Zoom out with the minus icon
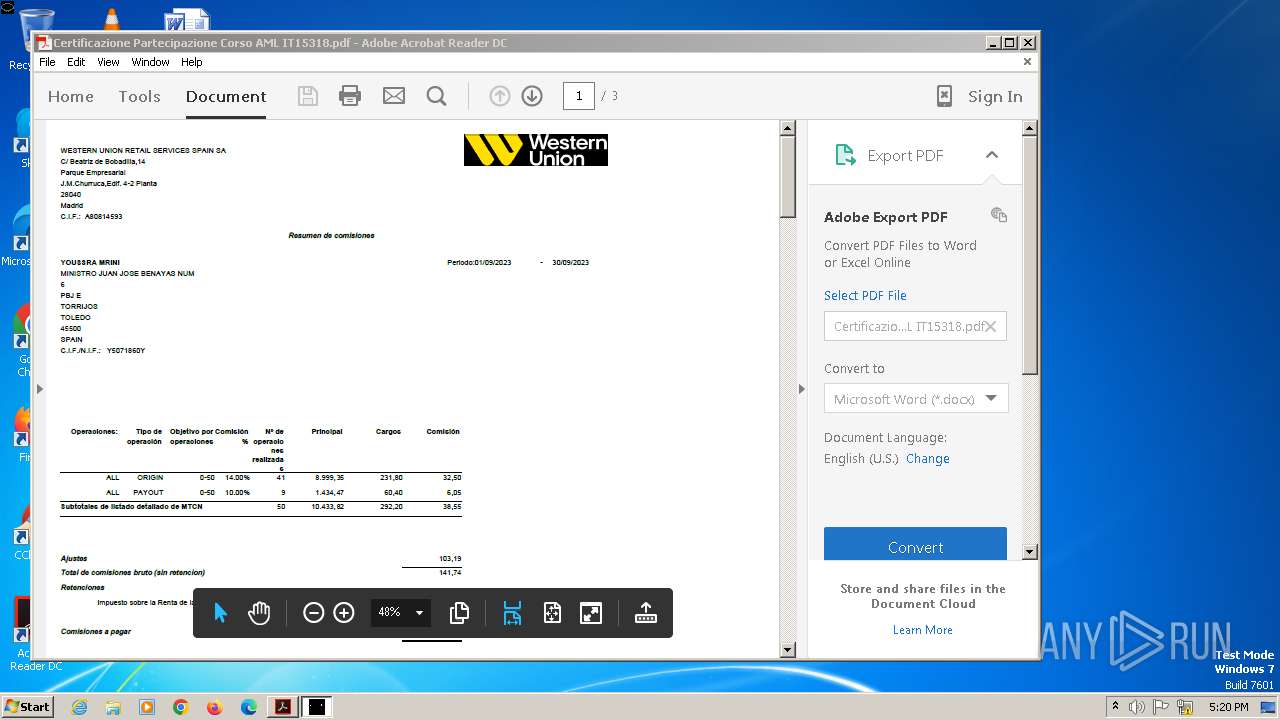 click(x=313, y=613)
